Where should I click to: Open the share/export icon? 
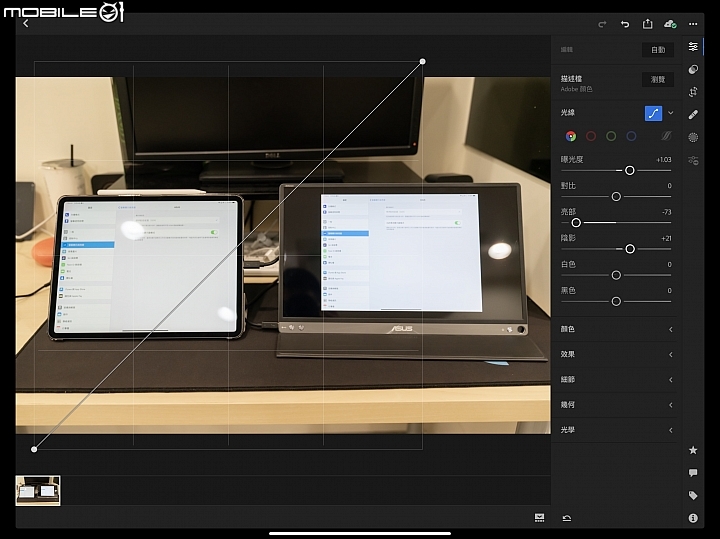tap(647, 23)
